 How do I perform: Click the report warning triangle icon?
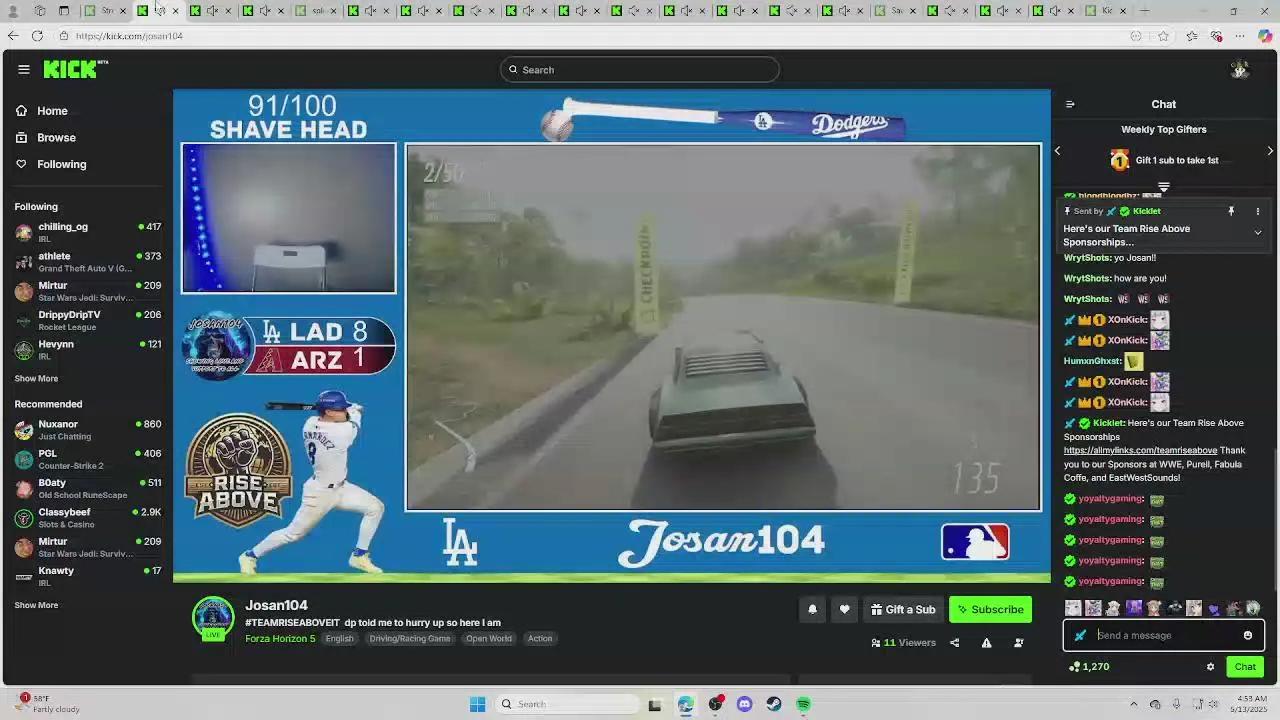(986, 642)
